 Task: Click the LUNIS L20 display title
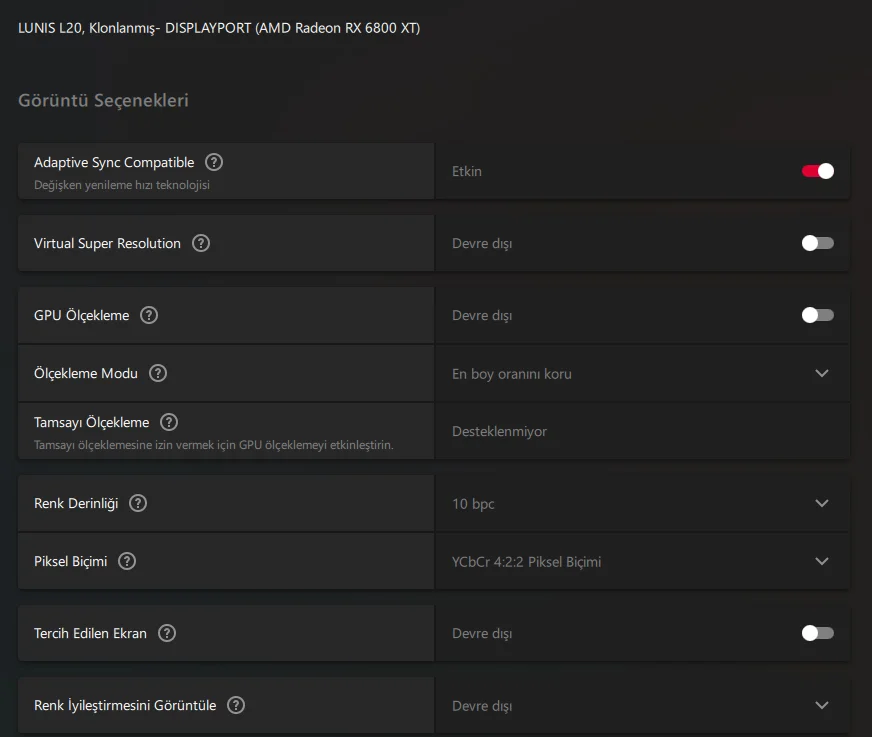tap(219, 28)
